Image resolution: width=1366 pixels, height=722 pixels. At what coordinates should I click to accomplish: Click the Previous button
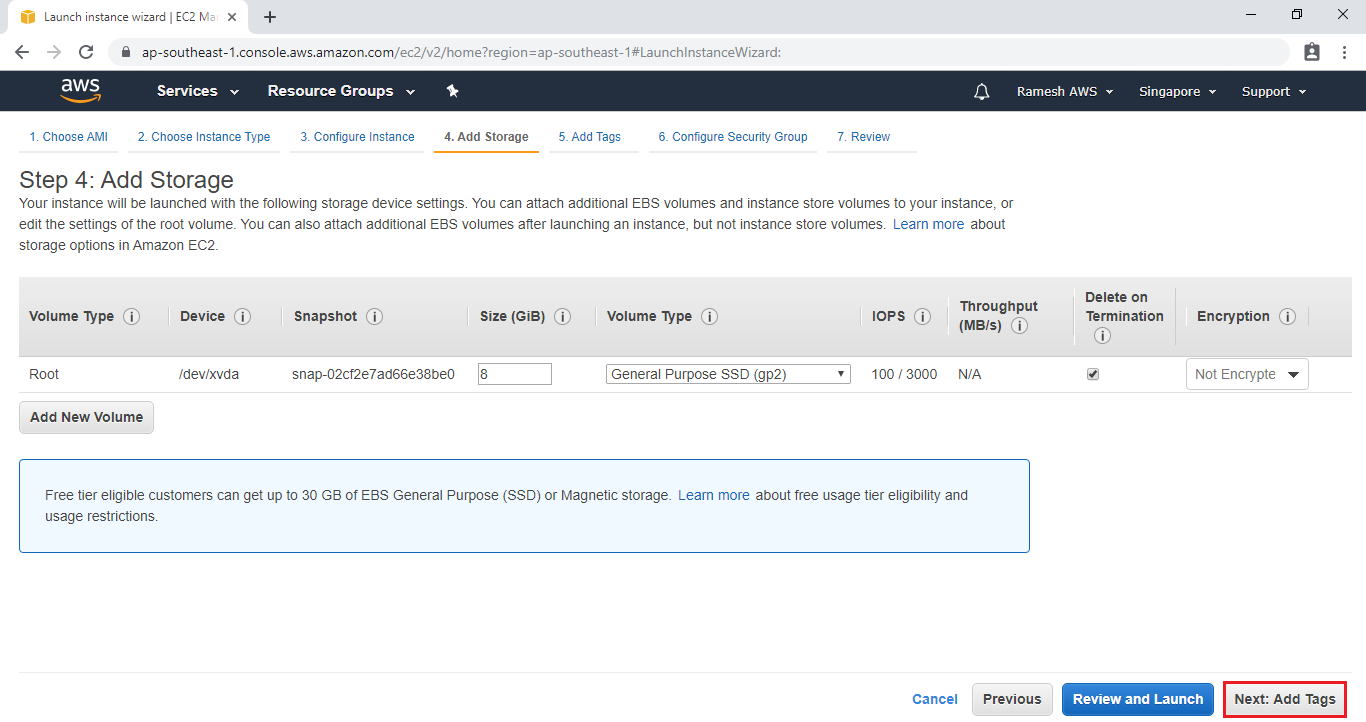tap(1012, 699)
